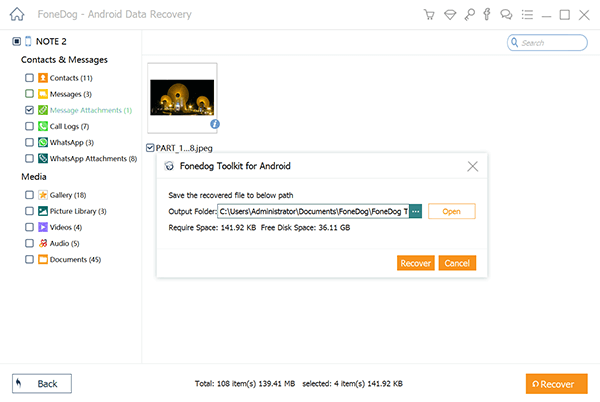Check the WhatsApp (3) checkbox
The height and width of the screenshot is (402, 600).
point(29,142)
